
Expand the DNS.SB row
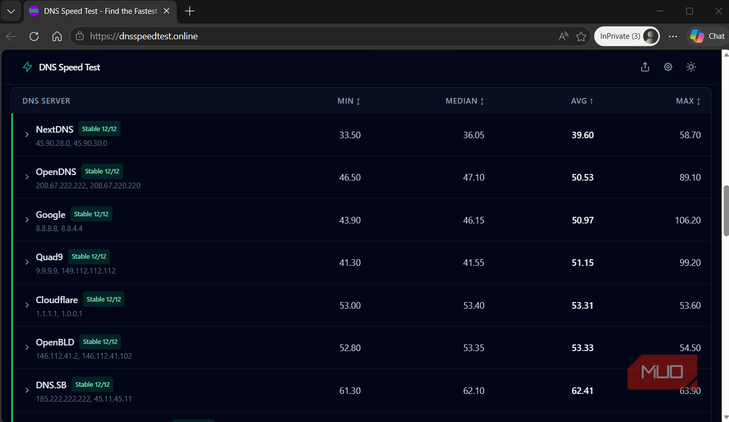(27, 390)
